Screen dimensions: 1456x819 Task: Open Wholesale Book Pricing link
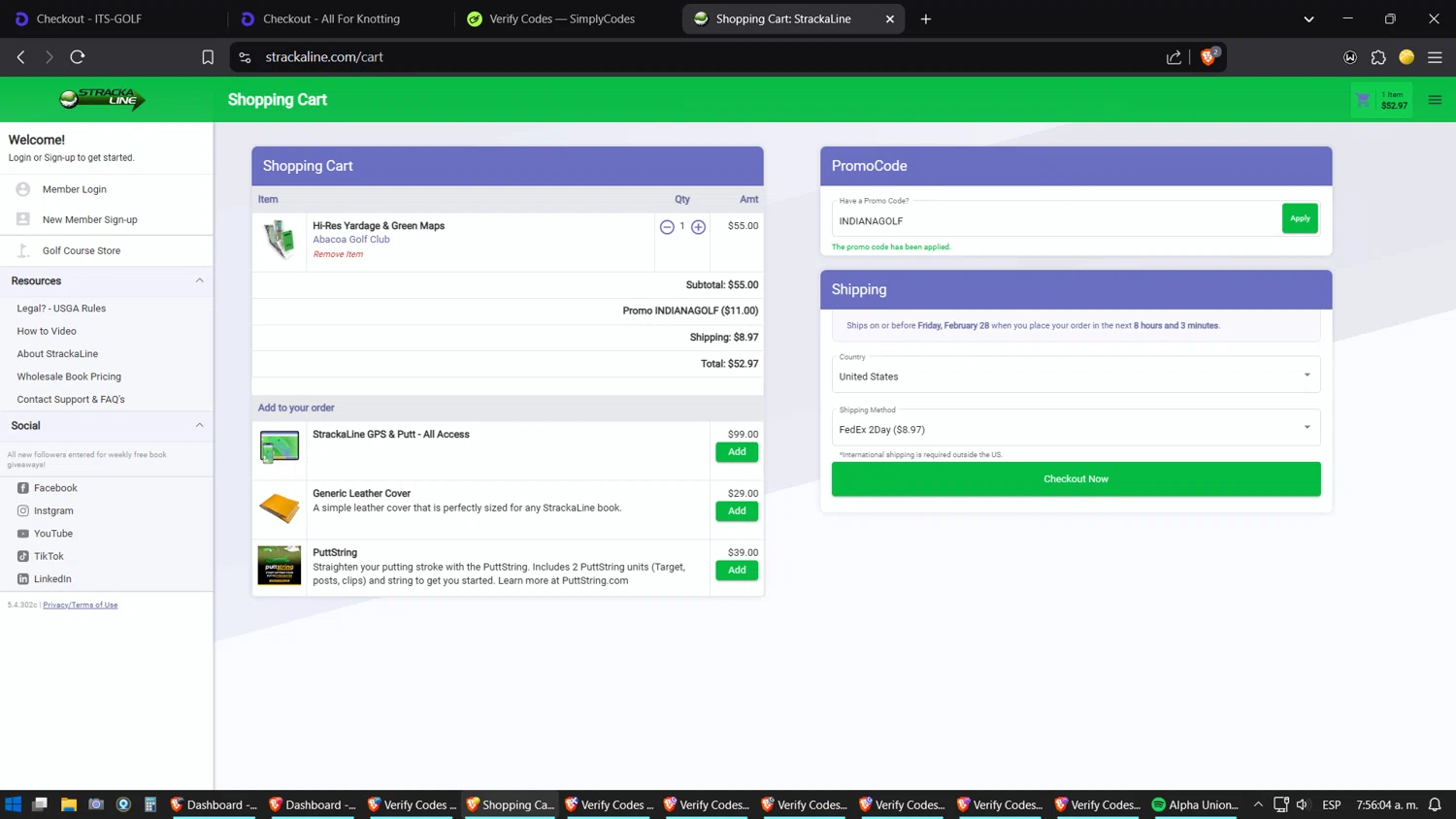tap(69, 377)
